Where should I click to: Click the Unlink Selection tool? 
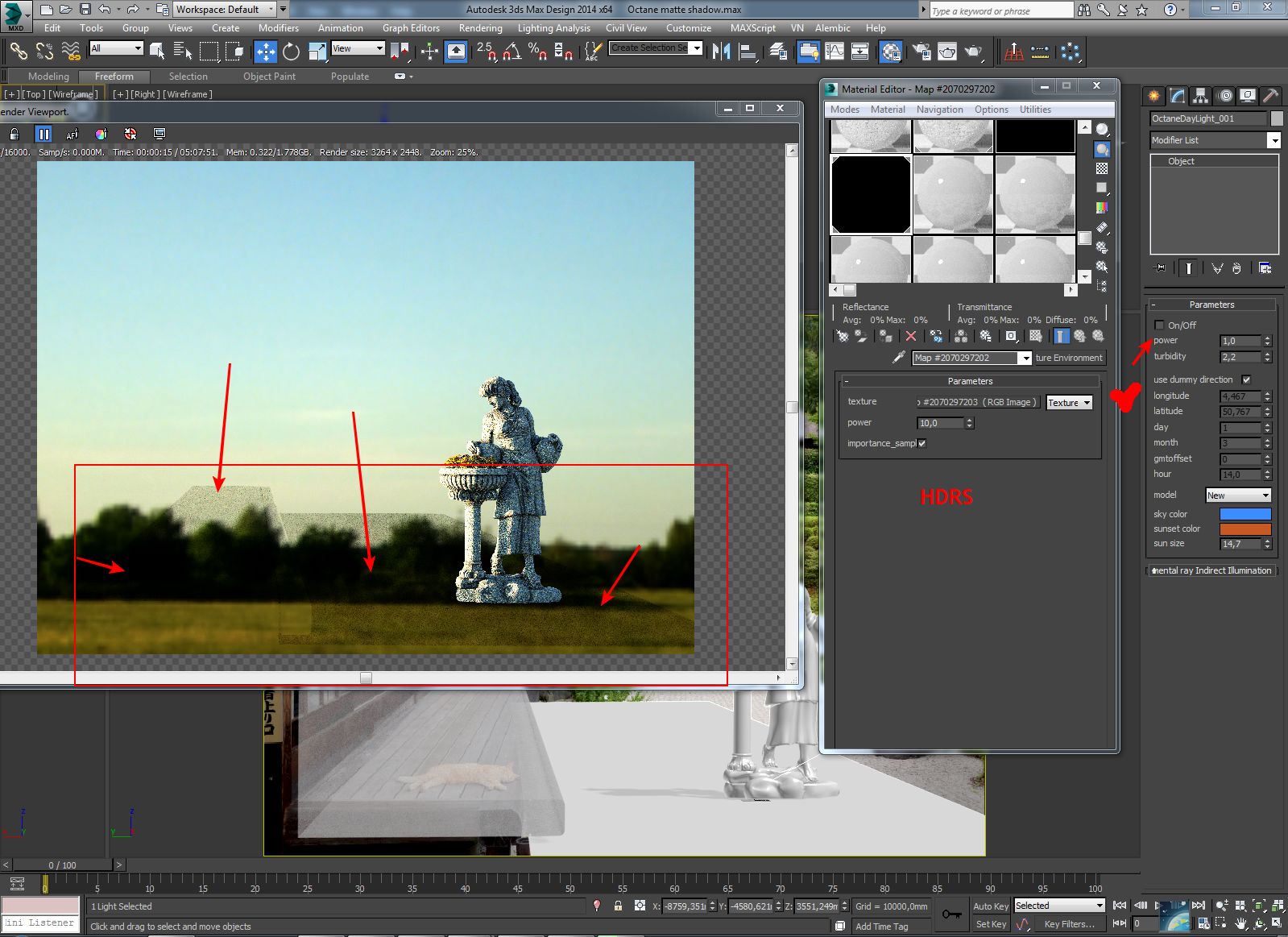pyautogui.click(x=44, y=52)
